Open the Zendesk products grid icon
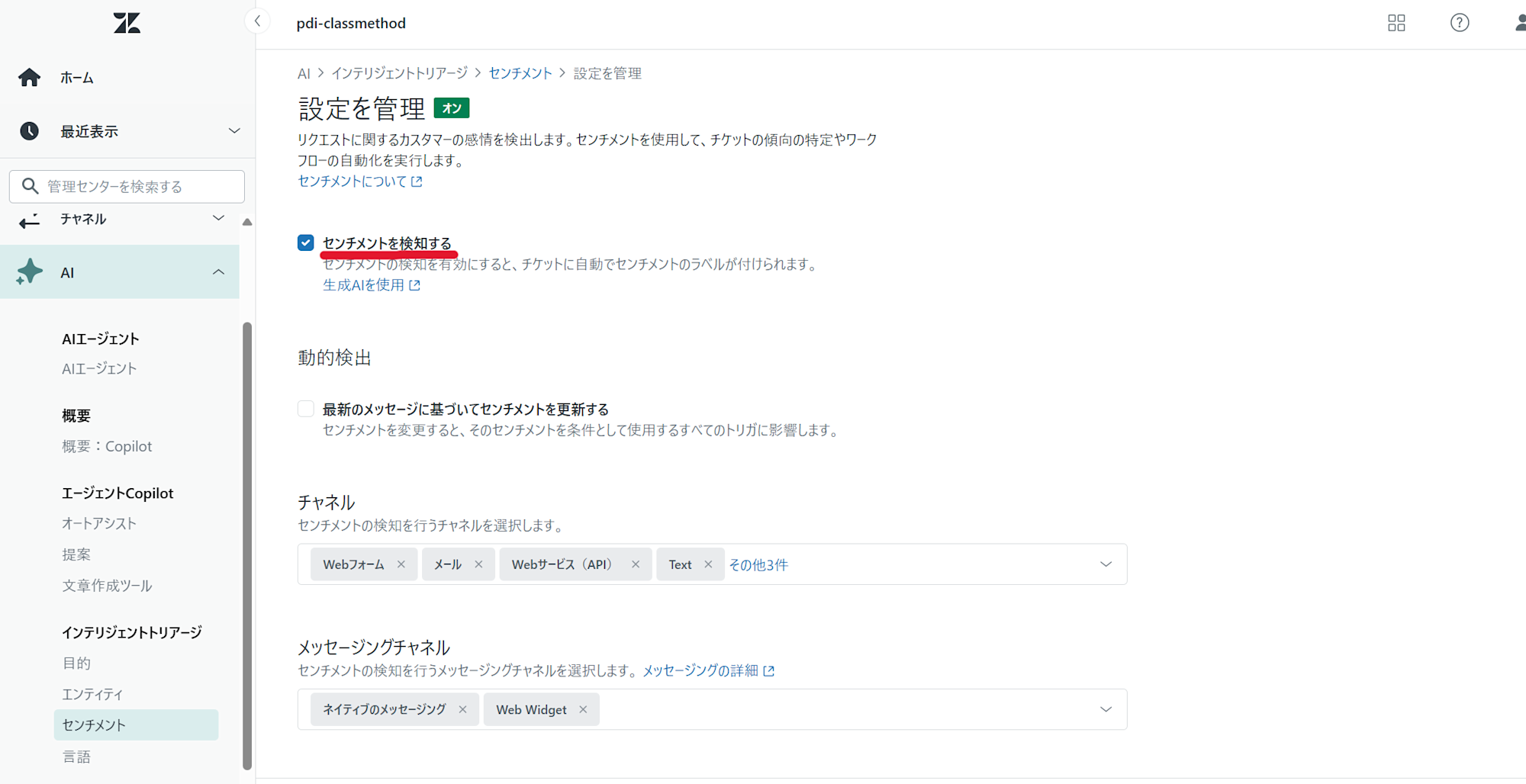 point(1396,23)
